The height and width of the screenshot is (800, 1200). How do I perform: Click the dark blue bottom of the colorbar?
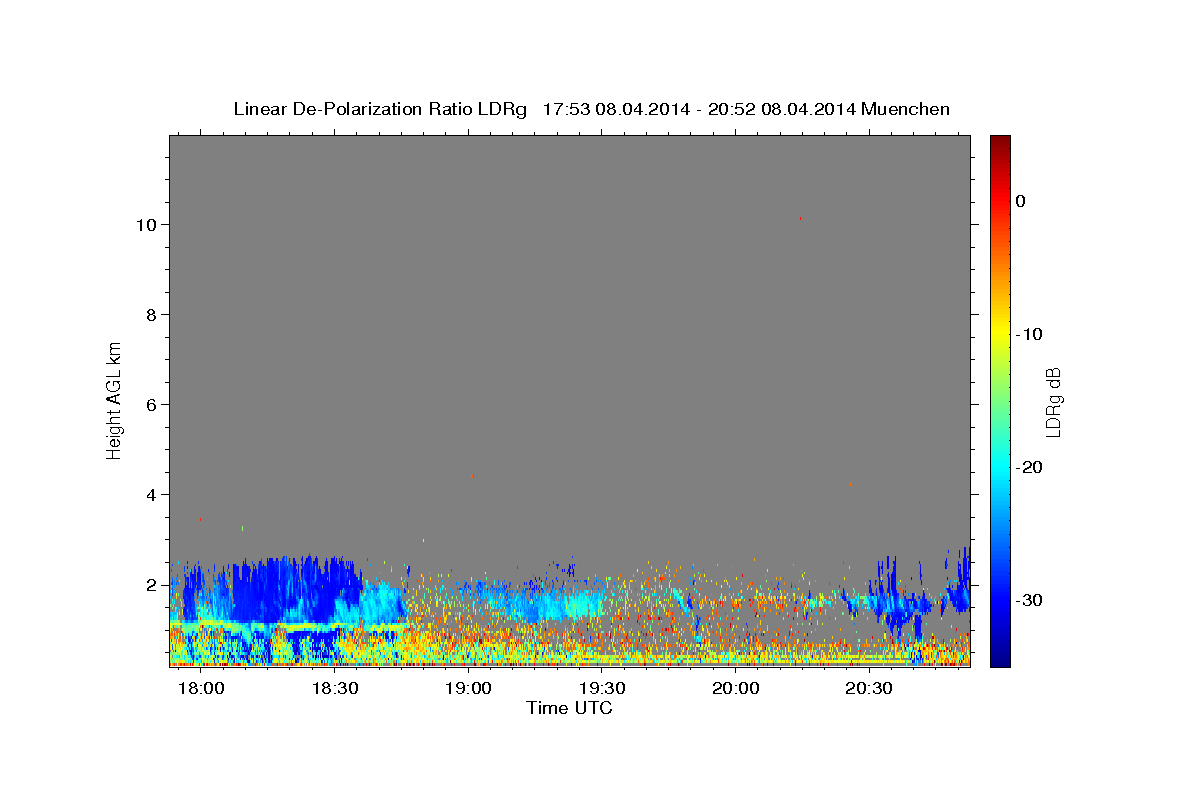point(1000,655)
